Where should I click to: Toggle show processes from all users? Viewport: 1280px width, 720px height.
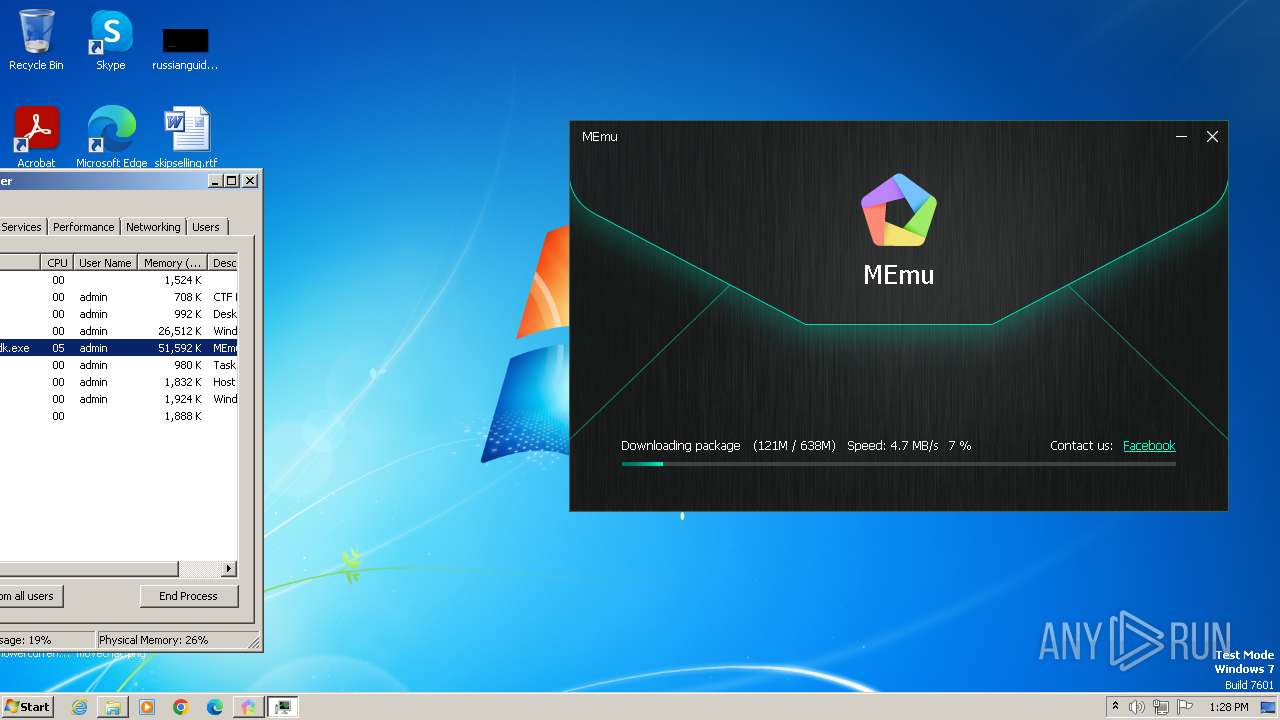coord(30,596)
